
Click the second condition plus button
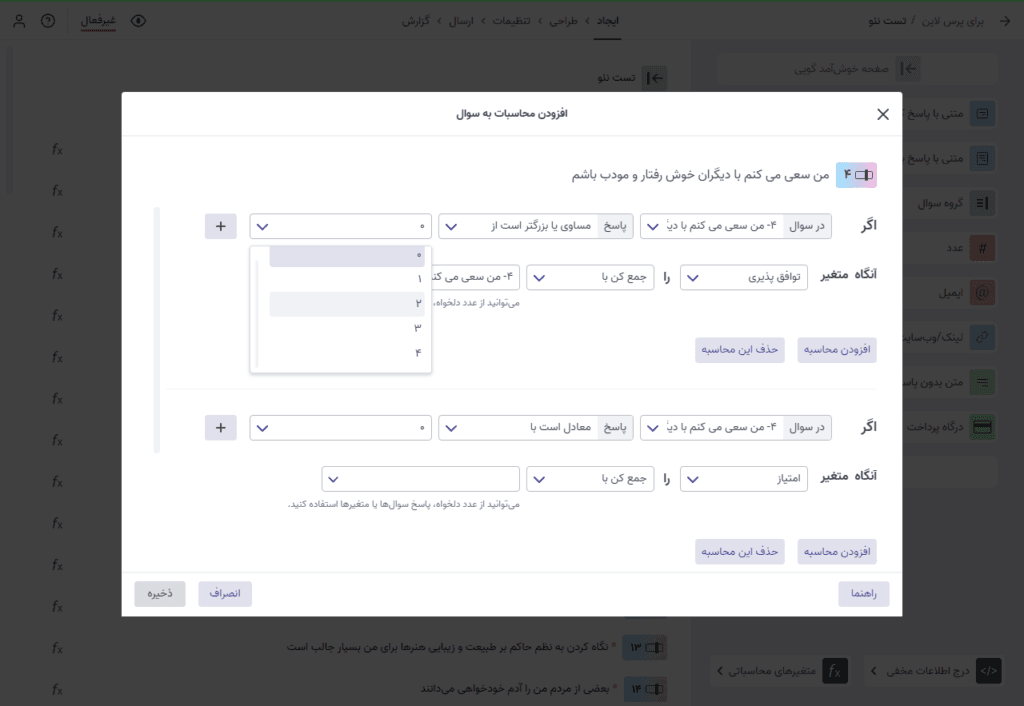(221, 428)
